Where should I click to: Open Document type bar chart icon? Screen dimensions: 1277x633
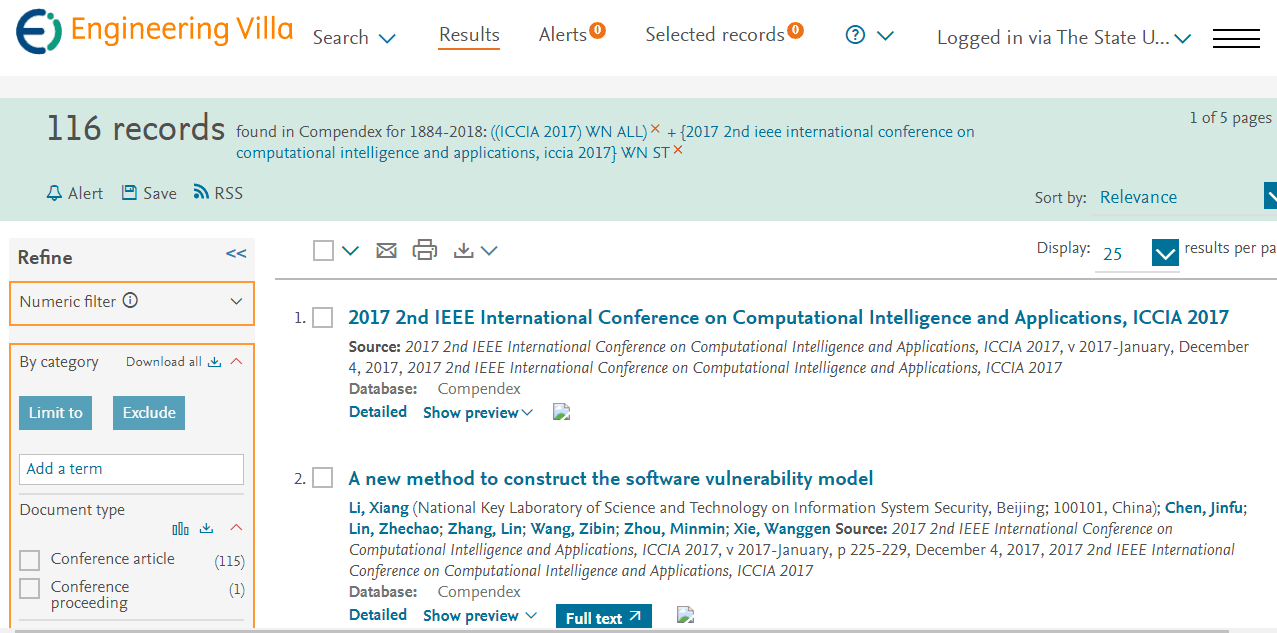point(180,528)
